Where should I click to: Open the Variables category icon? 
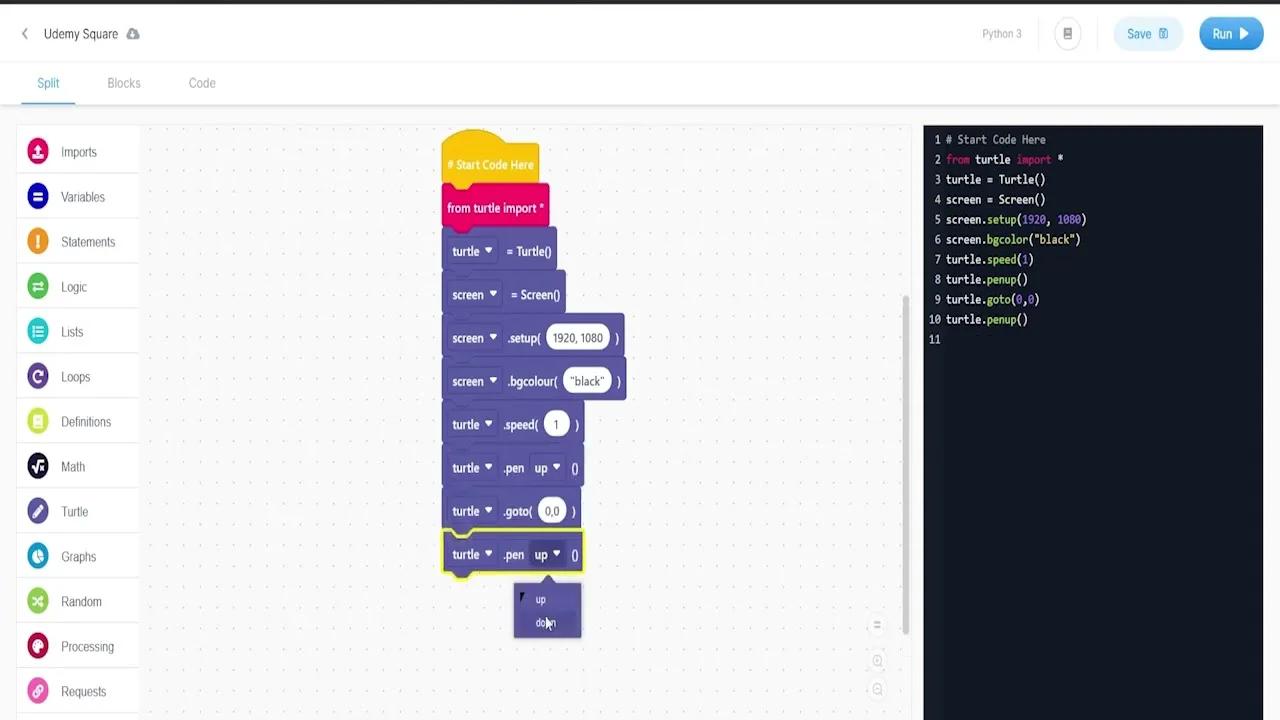click(x=38, y=197)
